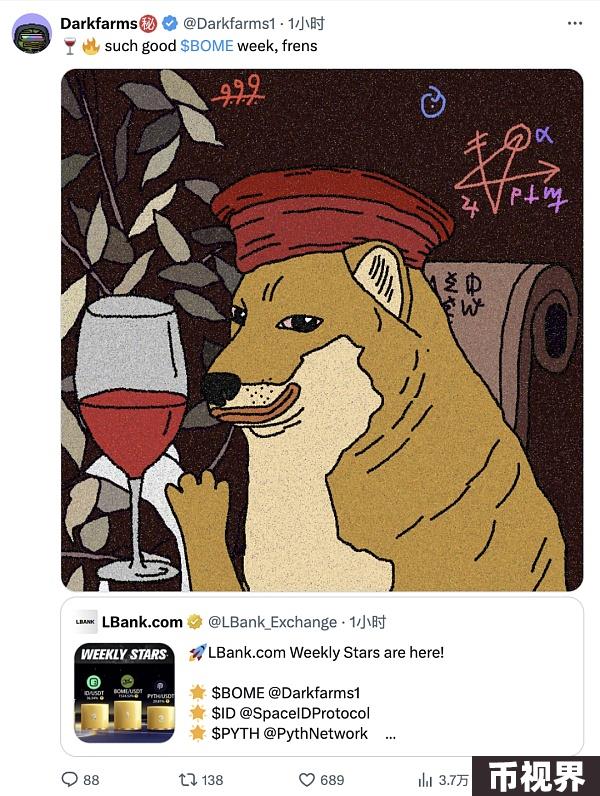
Task: Open the quoted tweet's 1小时 timestamp
Action: 368,622
